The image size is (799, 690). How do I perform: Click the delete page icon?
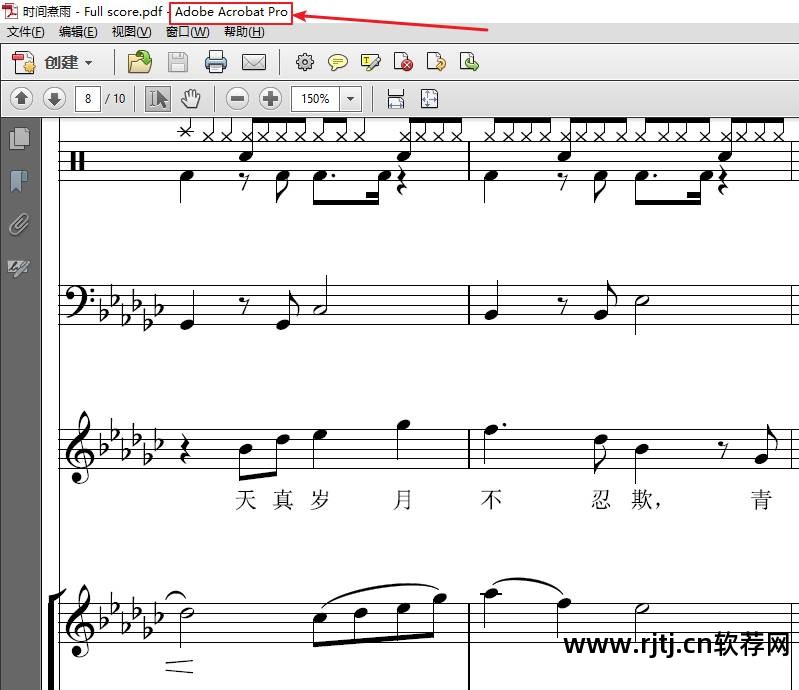(403, 62)
